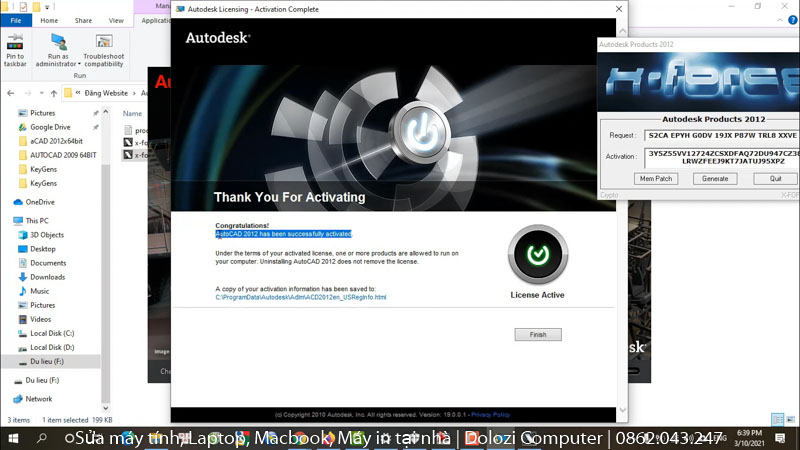Open the Privacy Policy link
Screen dimensions: 800x450
(x=490, y=414)
